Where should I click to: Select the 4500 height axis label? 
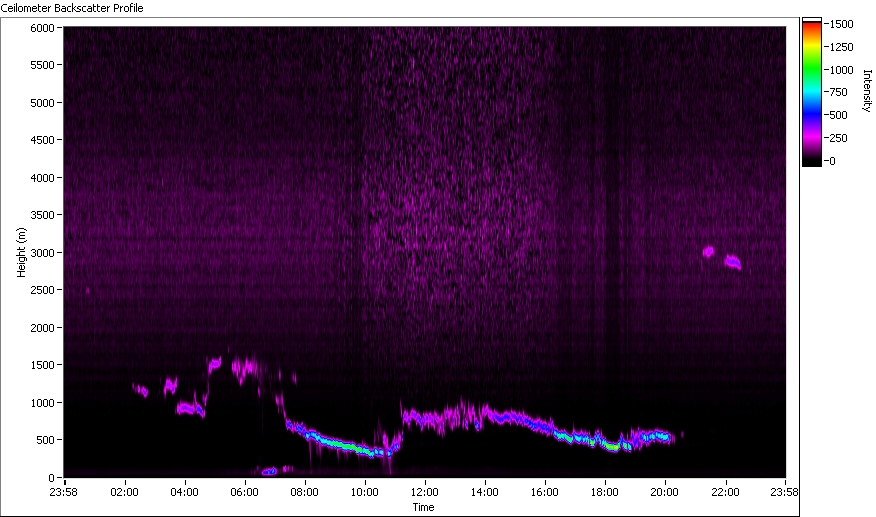[x=42, y=140]
